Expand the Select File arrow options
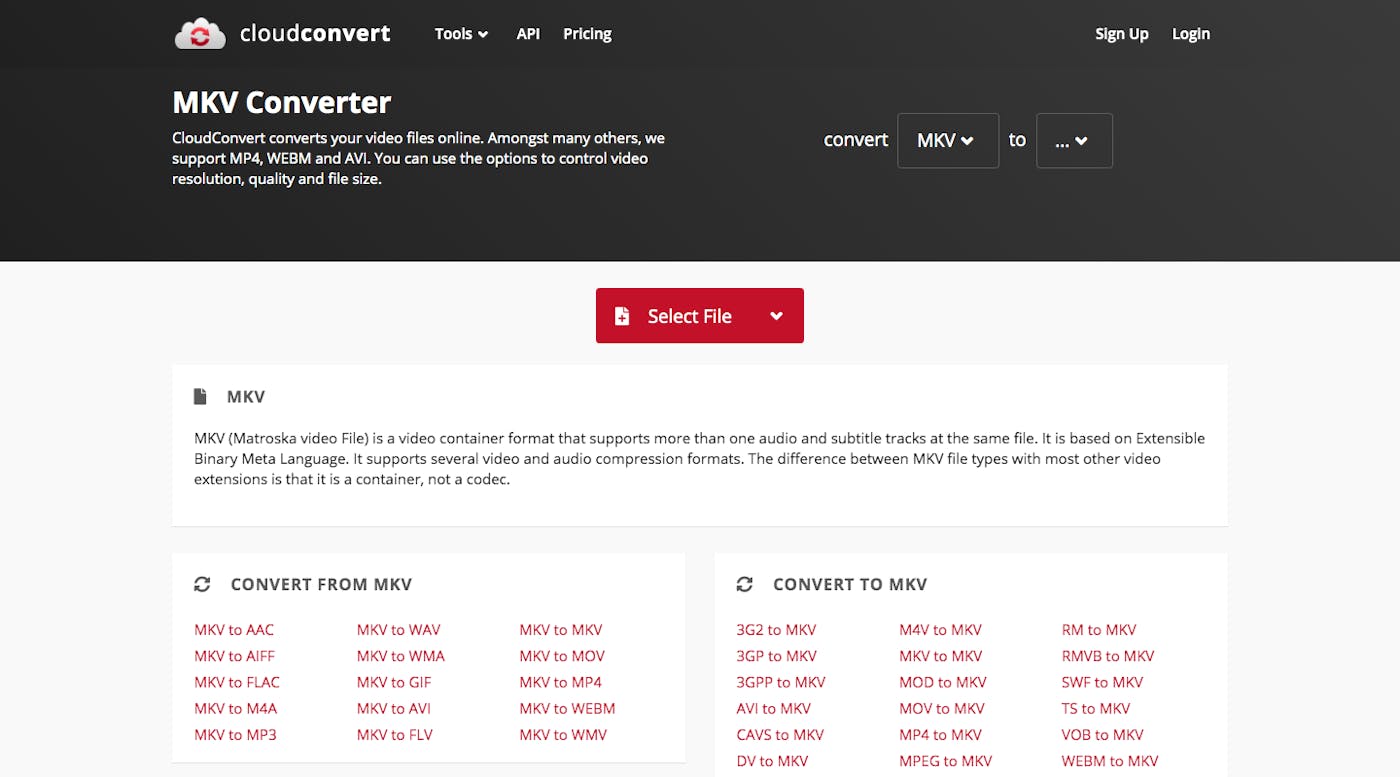The height and width of the screenshot is (777, 1400). click(x=777, y=316)
